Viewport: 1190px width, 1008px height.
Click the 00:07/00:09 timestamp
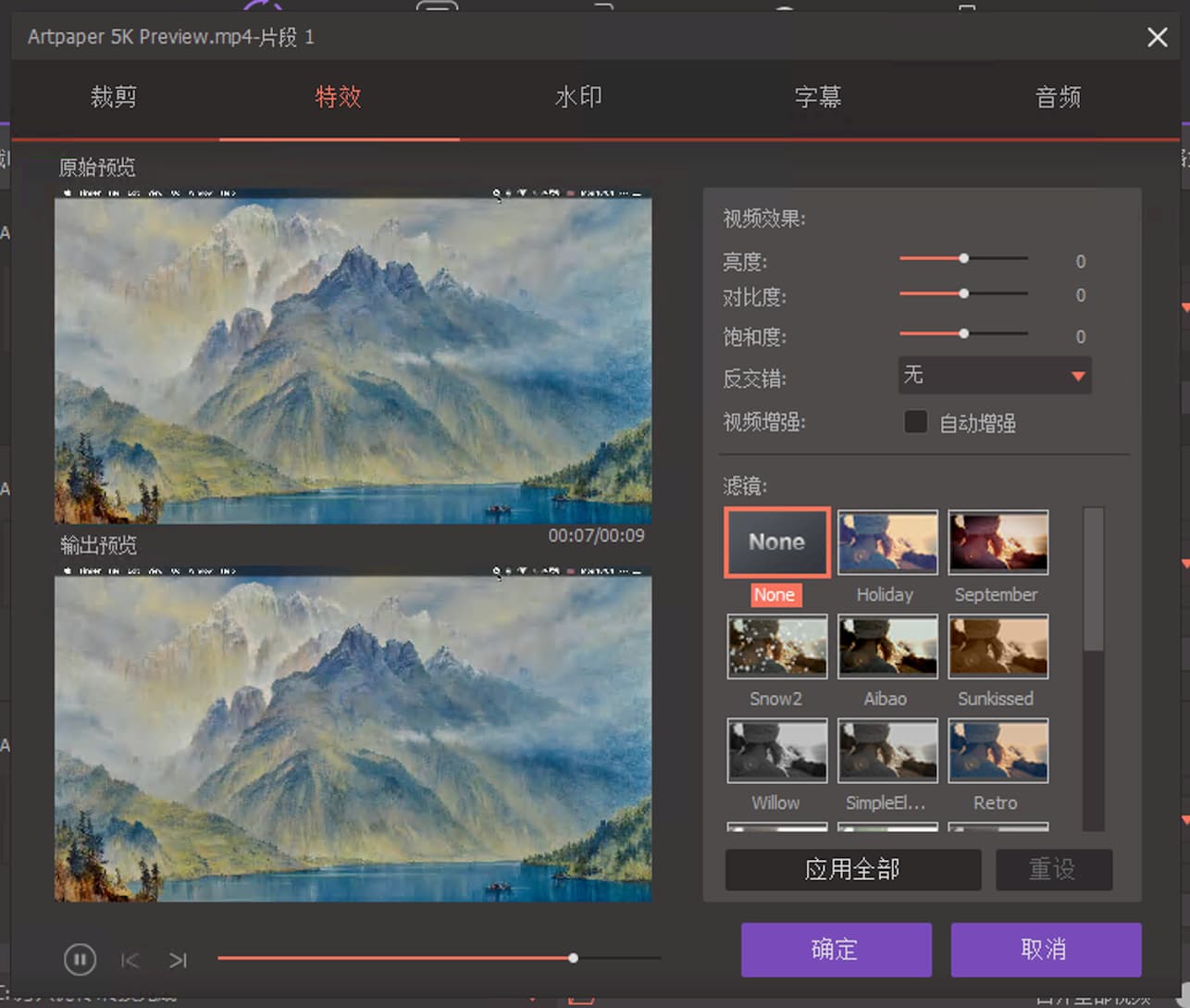coord(596,536)
